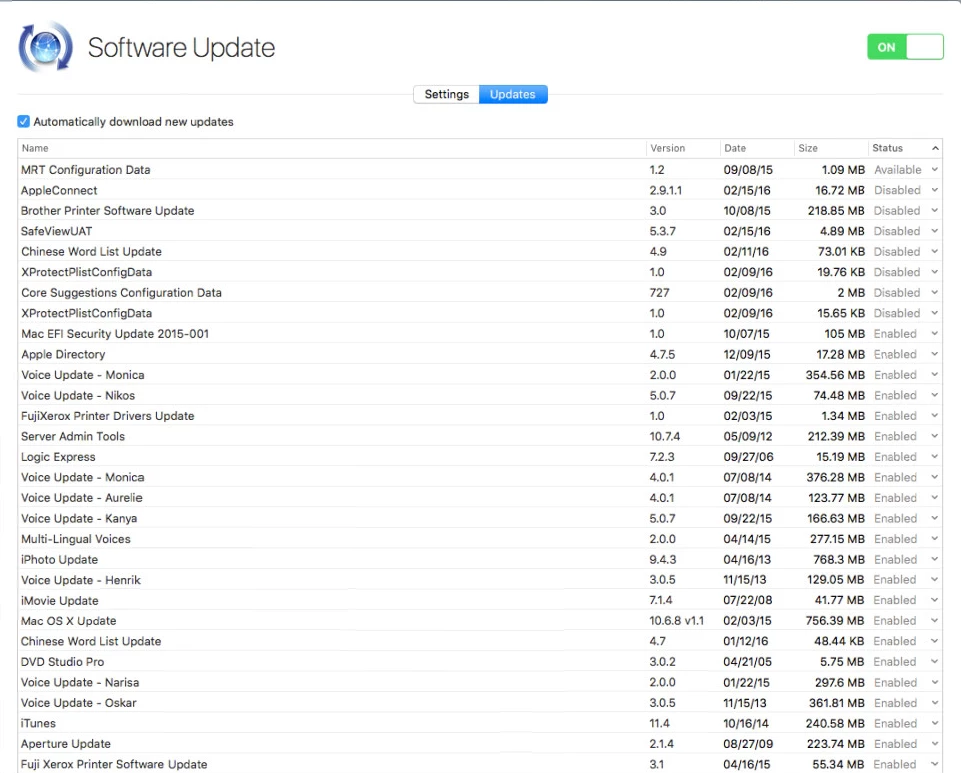Screen dimensions: 961x773
Task: Open status dropdown for Multi-Lingual Voices
Action: point(935,539)
